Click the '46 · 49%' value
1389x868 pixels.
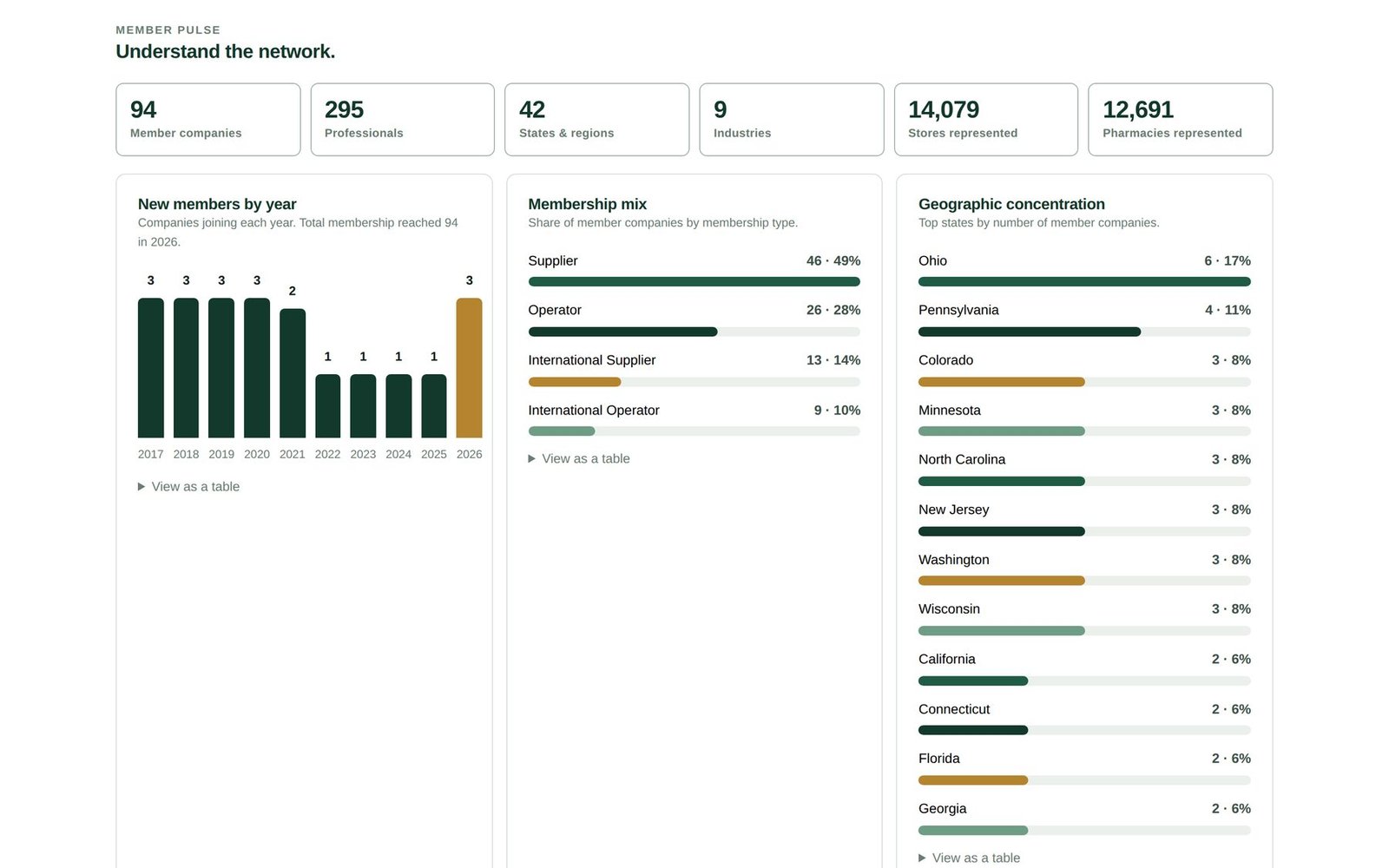coord(833,260)
